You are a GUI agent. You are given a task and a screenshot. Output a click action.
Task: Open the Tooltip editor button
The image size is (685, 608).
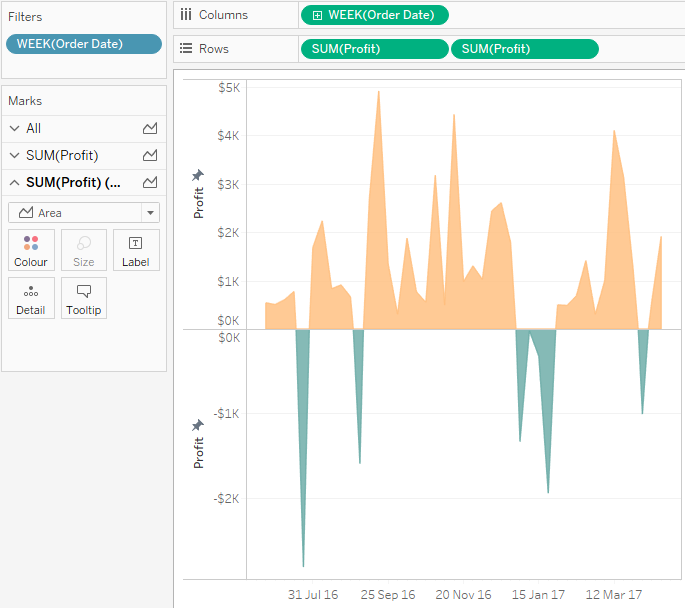tap(84, 298)
